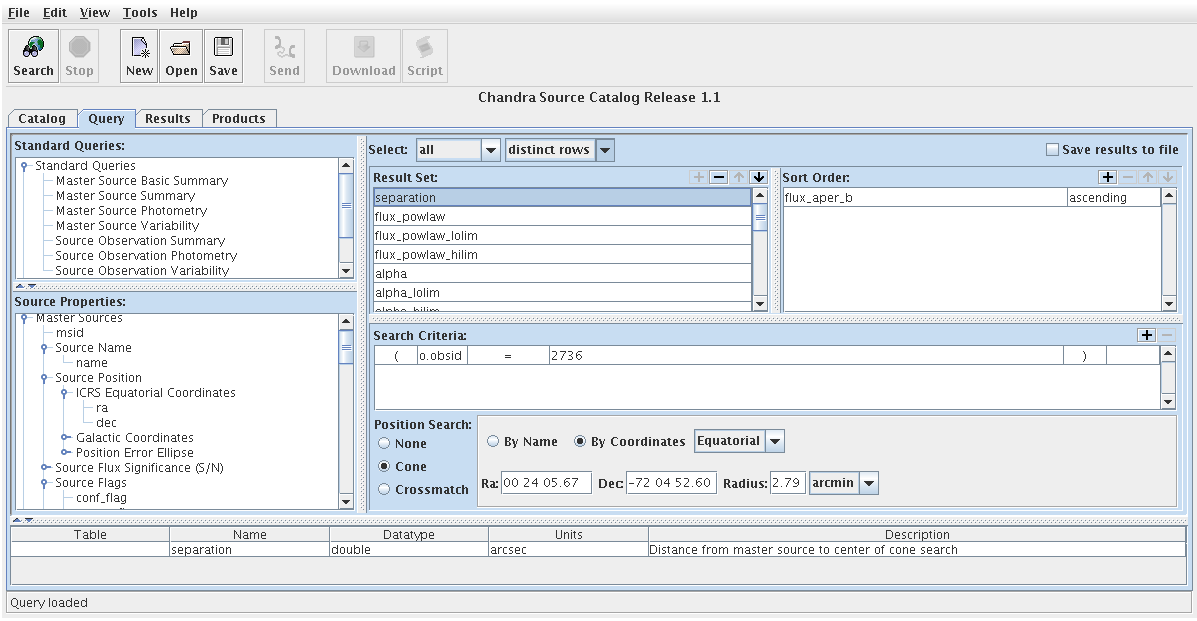Choose the Crossmatch position search option

tap(384, 490)
